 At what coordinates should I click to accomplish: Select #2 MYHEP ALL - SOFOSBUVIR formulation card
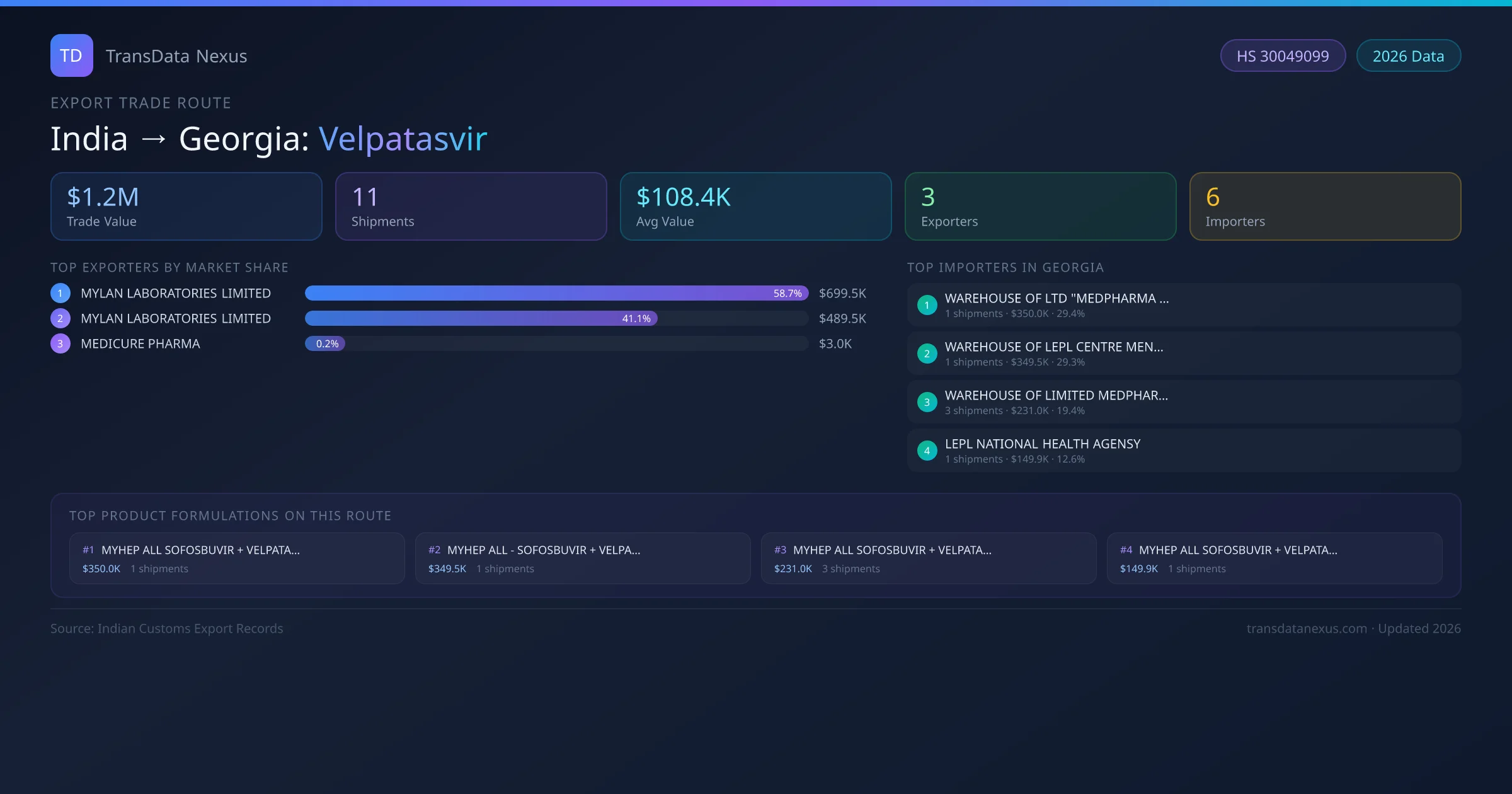click(x=582, y=558)
